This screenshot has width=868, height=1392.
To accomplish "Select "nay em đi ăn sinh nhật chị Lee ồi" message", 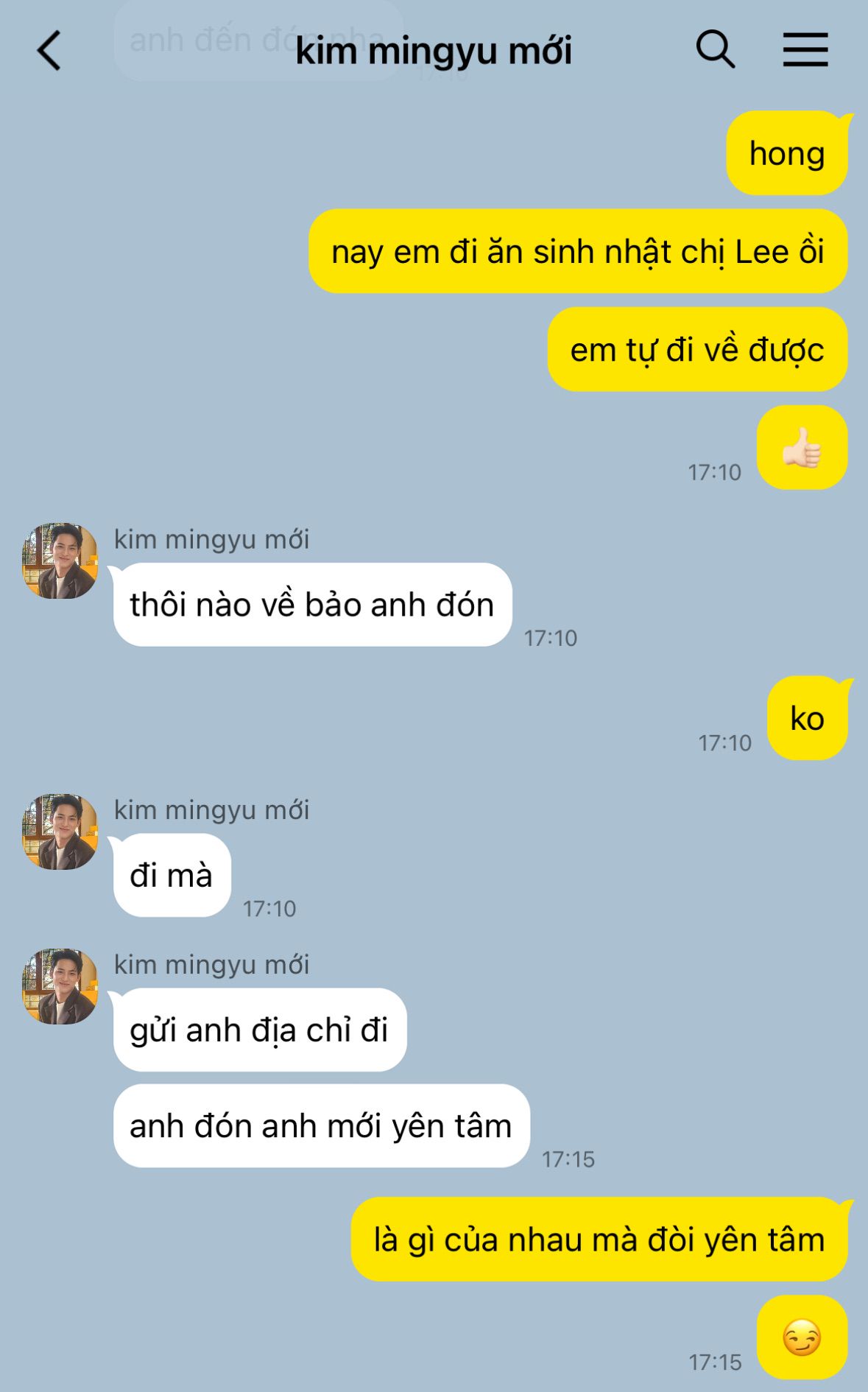I will 578,251.
